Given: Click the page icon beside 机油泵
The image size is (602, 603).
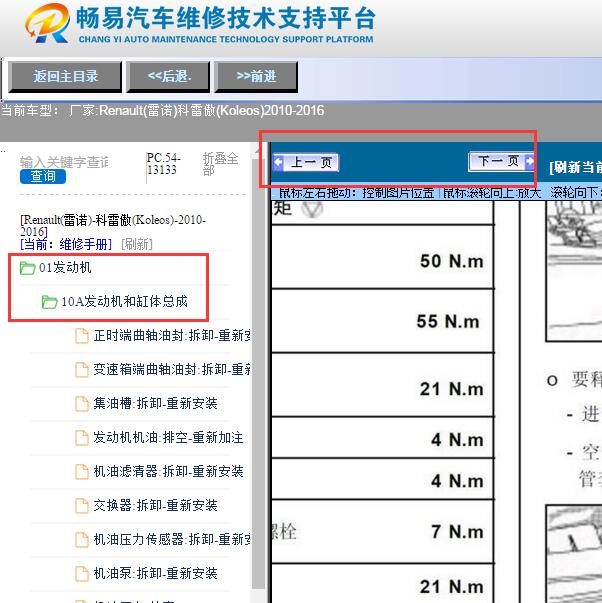Looking at the screenshot, I should 82,573.
